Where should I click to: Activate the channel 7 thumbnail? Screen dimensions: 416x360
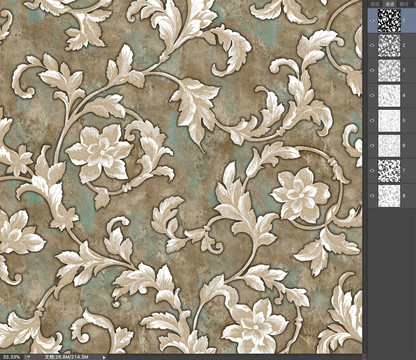pyautogui.click(x=389, y=170)
